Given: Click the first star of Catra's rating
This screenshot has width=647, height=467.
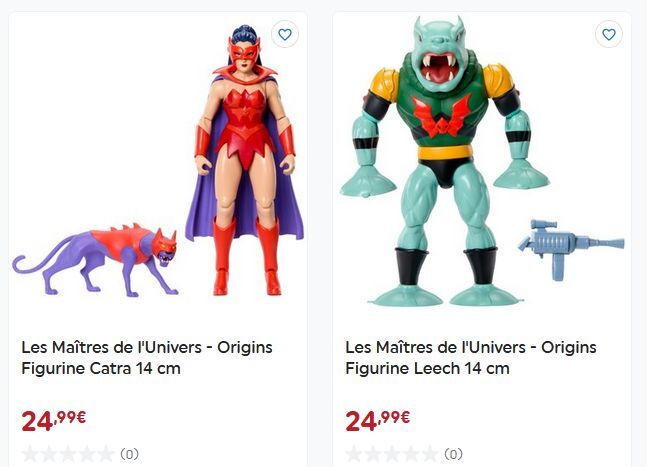Looking at the screenshot, I should (30, 454).
